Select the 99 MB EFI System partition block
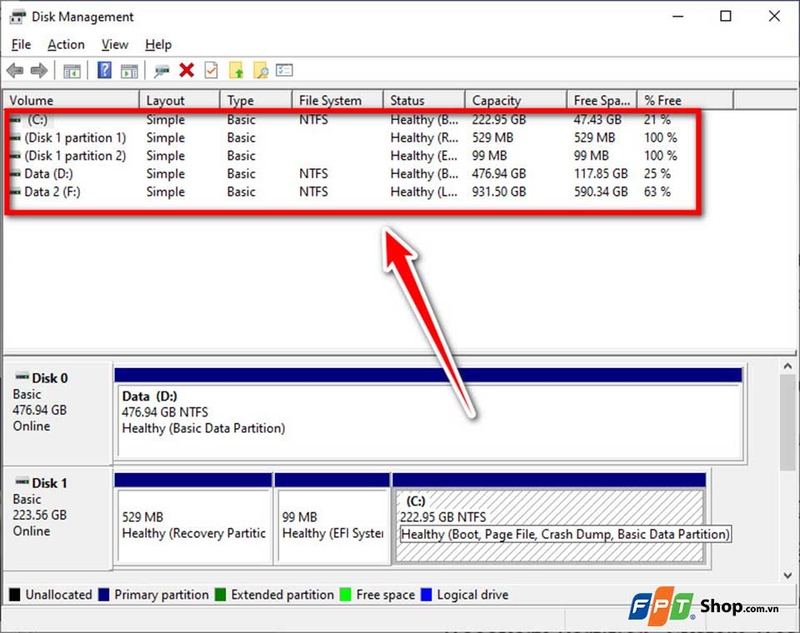Image resolution: width=800 pixels, height=633 pixels. coord(332,518)
